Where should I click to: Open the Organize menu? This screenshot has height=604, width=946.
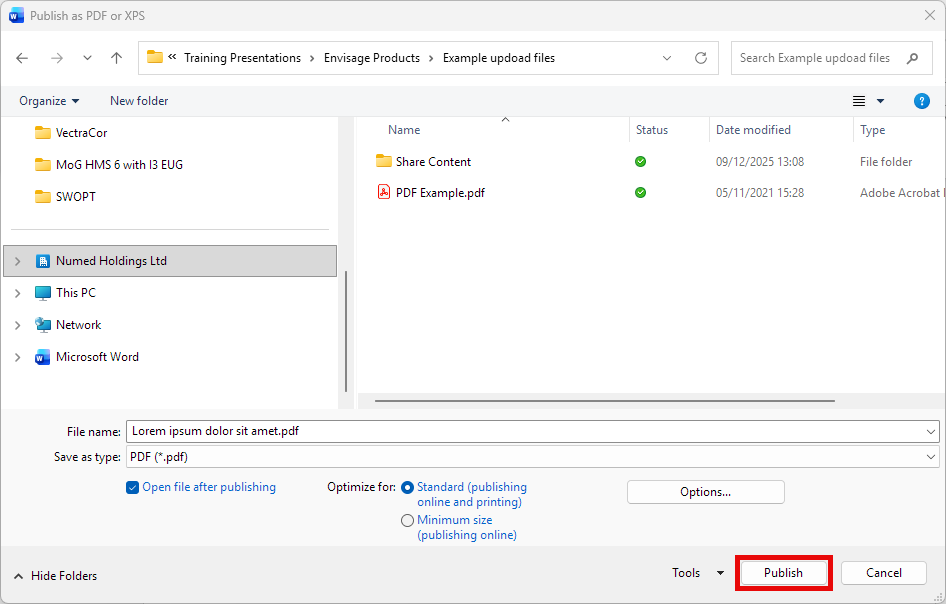tap(48, 101)
